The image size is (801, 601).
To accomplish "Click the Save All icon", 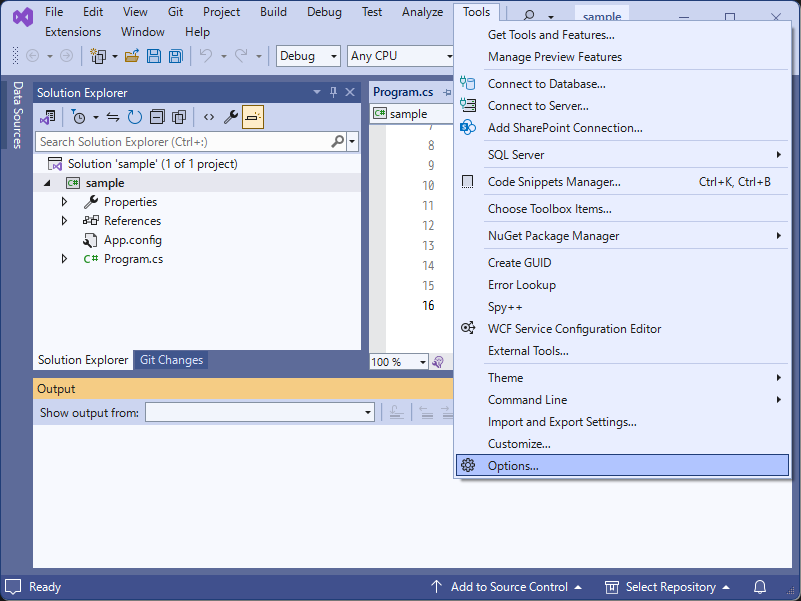I will click(176, 56).
